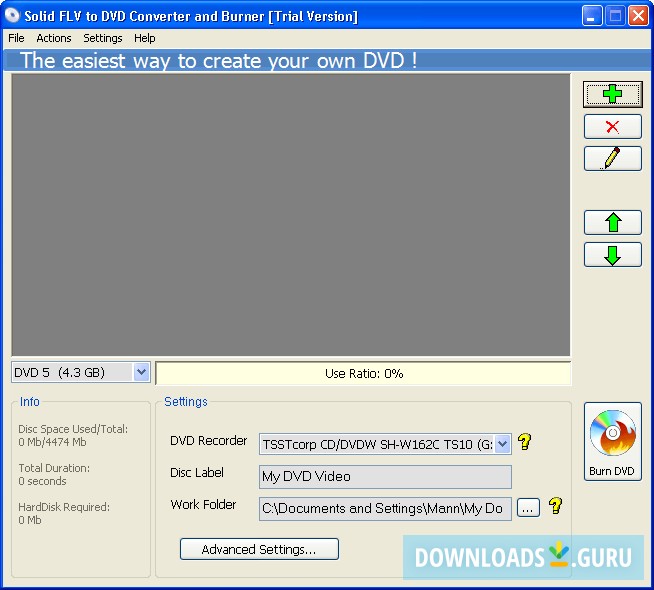Click the 'Disc Space Used/Total:' info text
The width and height of the screenshot is (654, 590).
click(73, 429)
